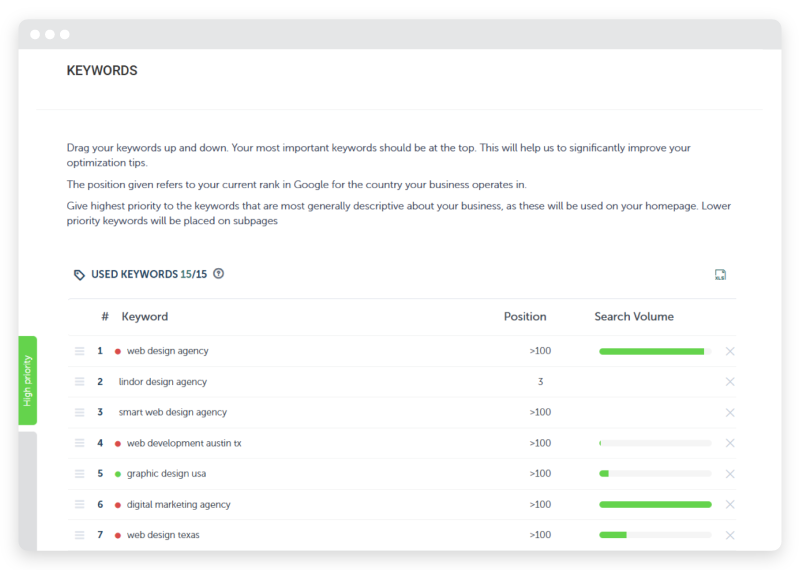Click the Search Volume column header
Viewport: 800px width, 570px height.
(634, 316)
